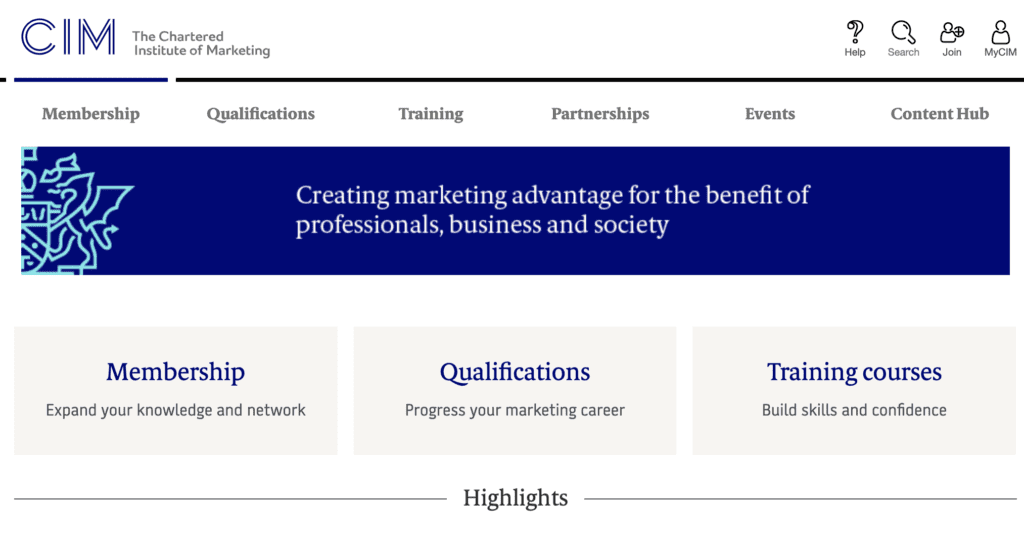Open the Membership navigation menu
The width and height of the screenshot is (1024, 548).
click(x=91, y=114)
